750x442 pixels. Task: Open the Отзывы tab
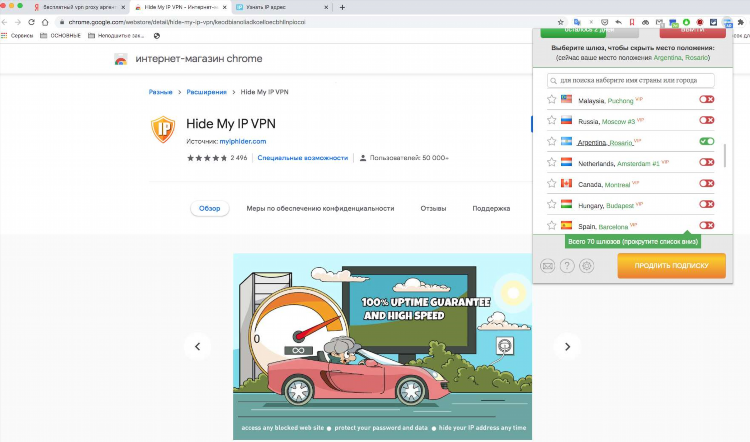(433, 209)
